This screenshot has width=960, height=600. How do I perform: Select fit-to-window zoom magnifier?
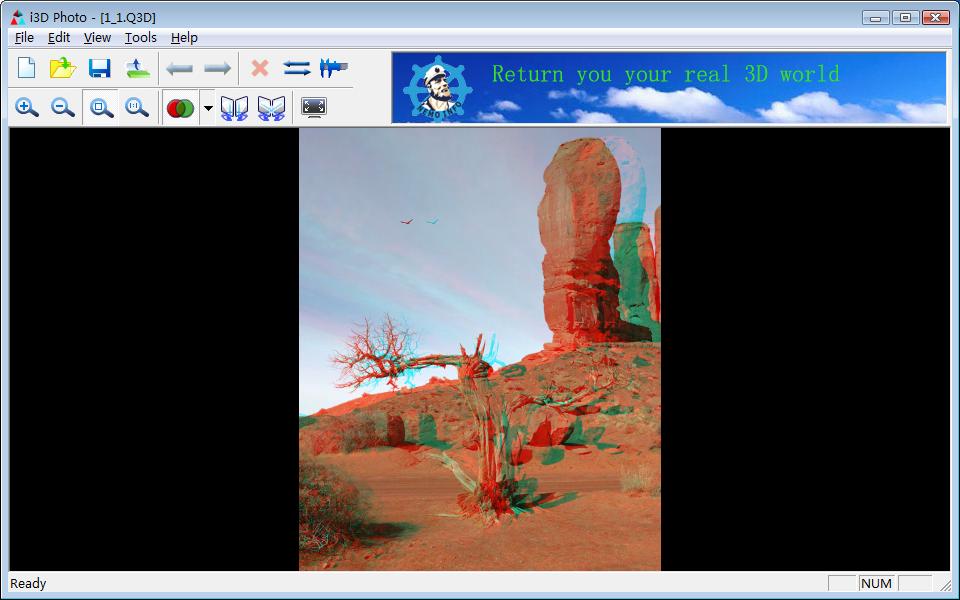(x=101, y=108)
